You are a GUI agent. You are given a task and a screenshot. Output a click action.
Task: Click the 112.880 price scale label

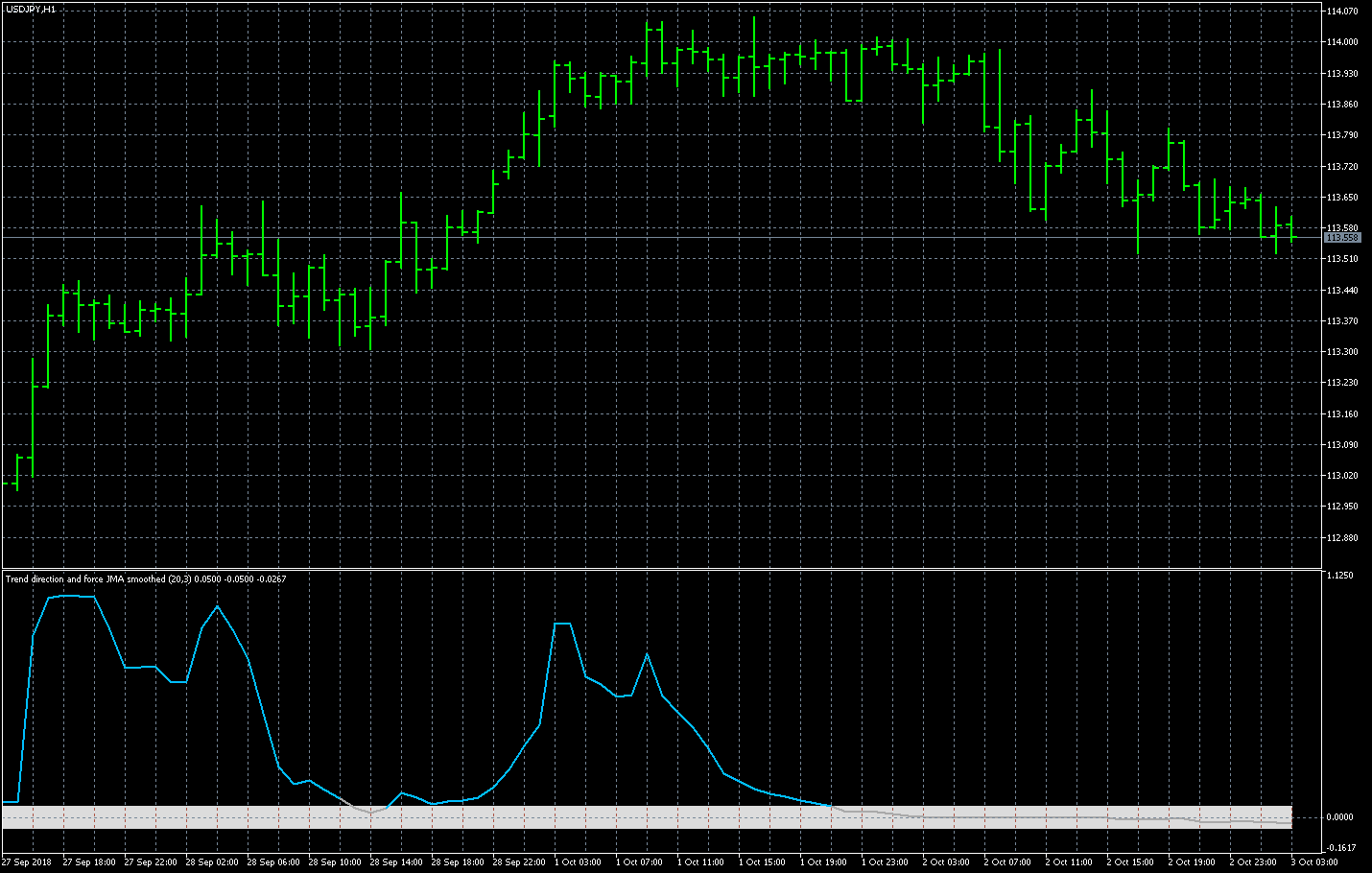[x=1341, y=538]
